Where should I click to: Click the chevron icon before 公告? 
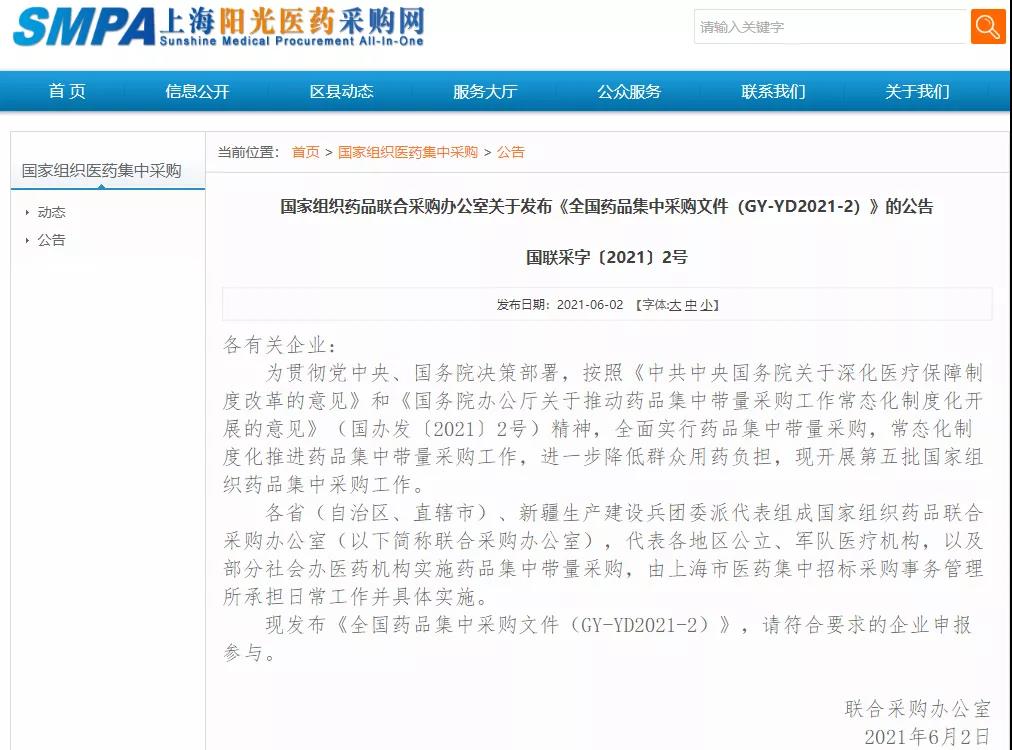click(x=27, y=240)
